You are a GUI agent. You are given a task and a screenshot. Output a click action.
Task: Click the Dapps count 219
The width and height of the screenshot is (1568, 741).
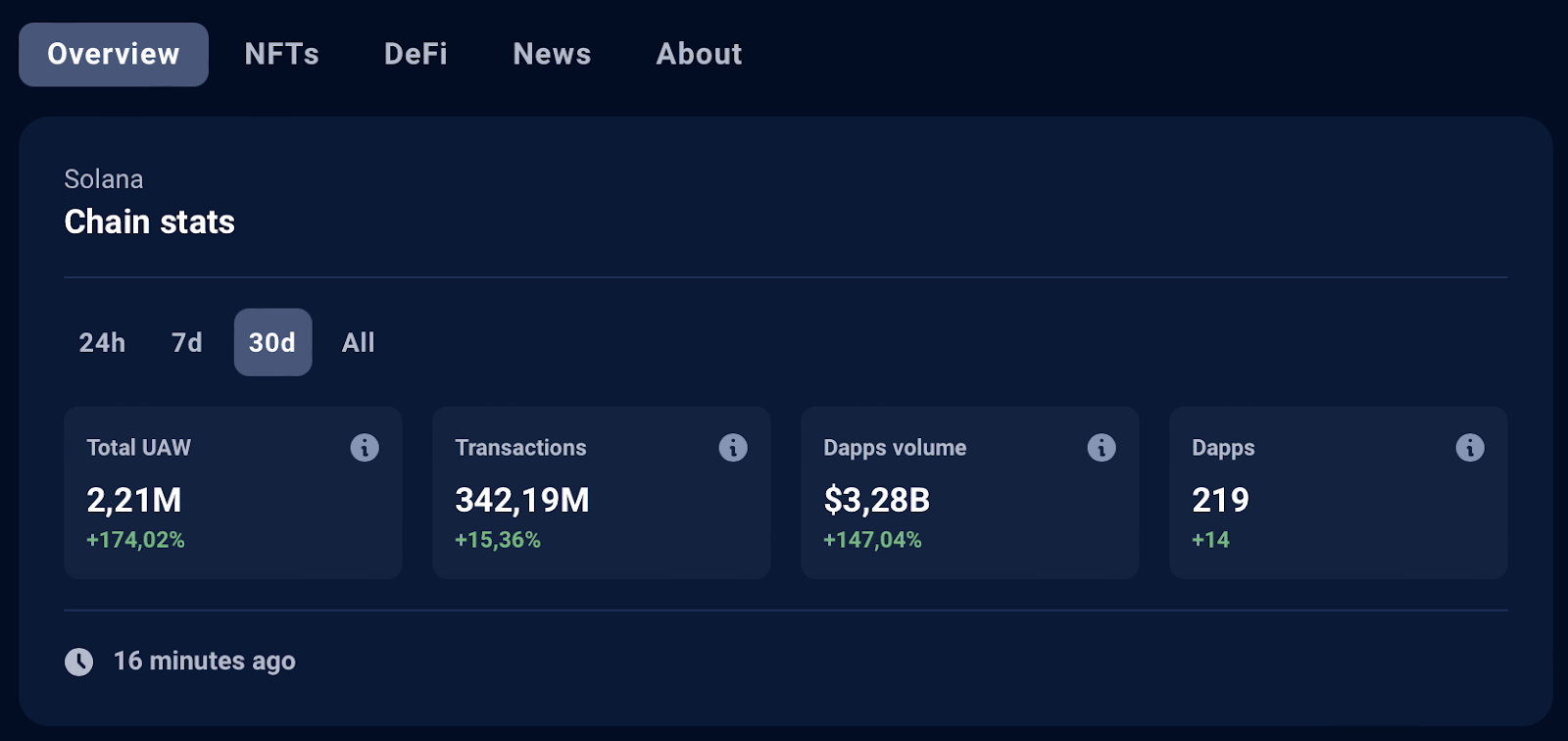(1221, 500)
